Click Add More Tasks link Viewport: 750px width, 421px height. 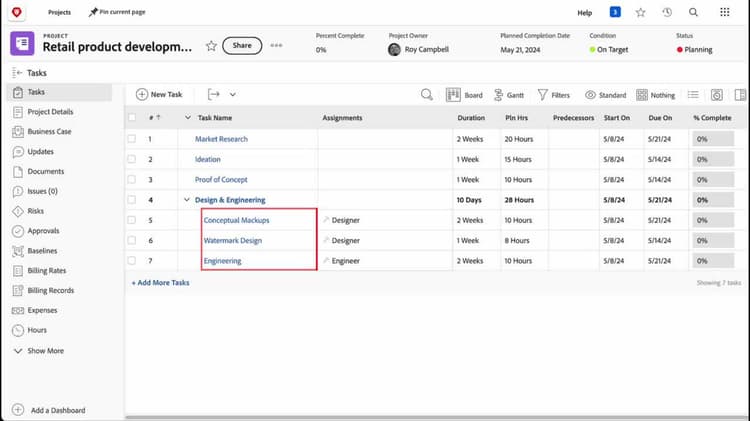click(x=161, y=283)
